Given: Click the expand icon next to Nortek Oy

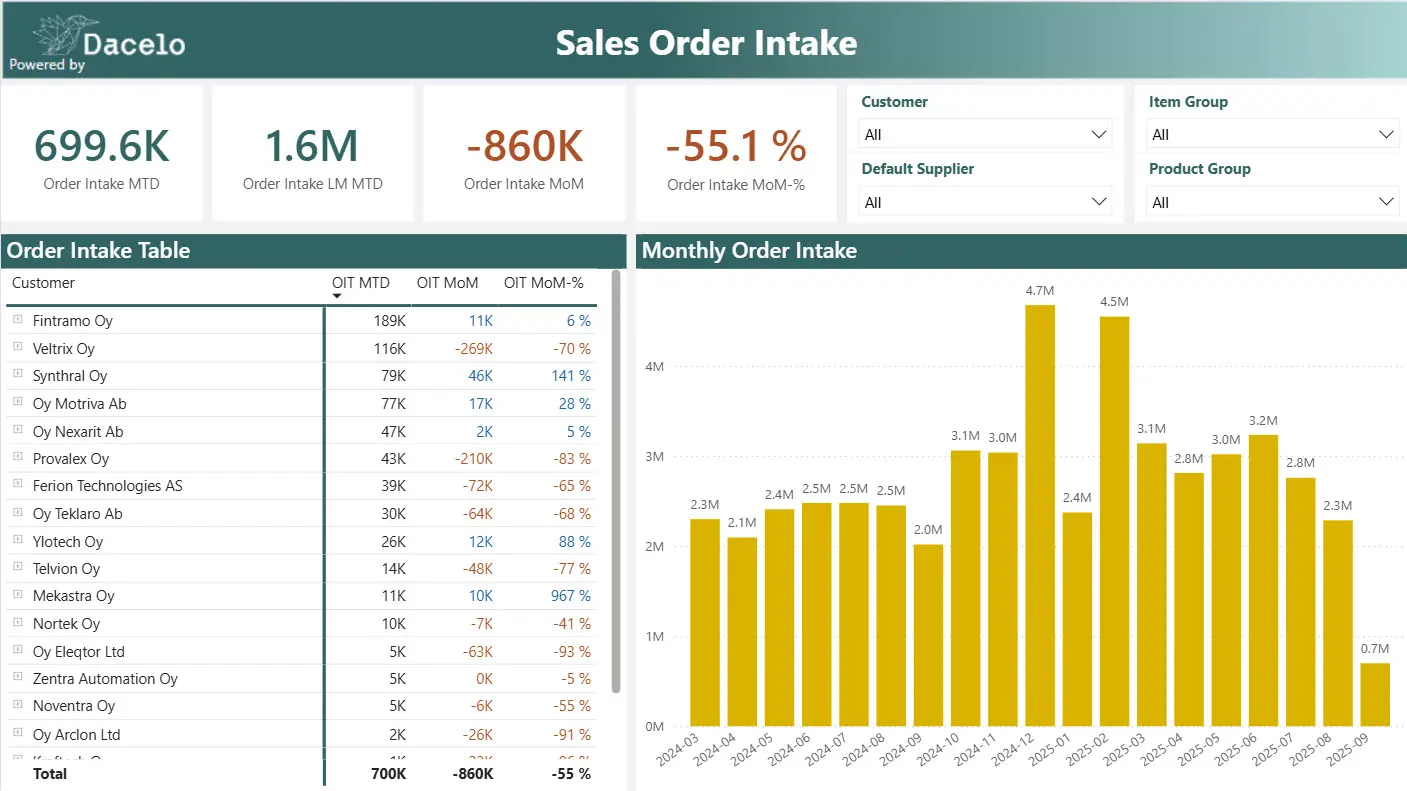Looking at the screenshot, I should point(17,622).
